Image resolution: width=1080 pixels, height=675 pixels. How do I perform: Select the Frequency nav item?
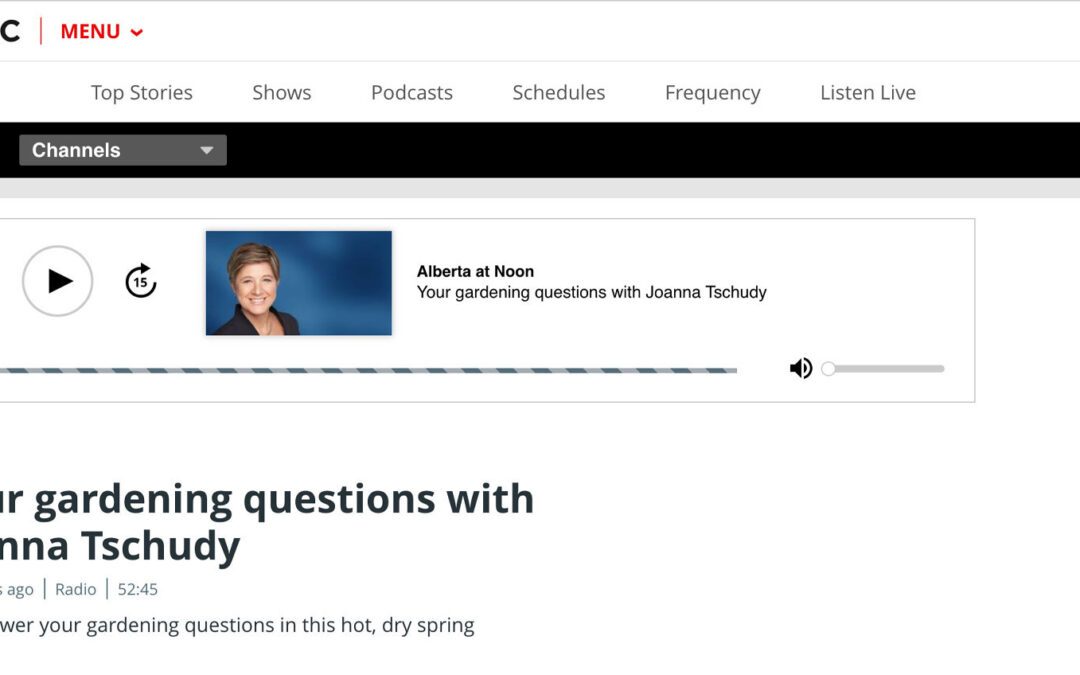pos(712,92)
